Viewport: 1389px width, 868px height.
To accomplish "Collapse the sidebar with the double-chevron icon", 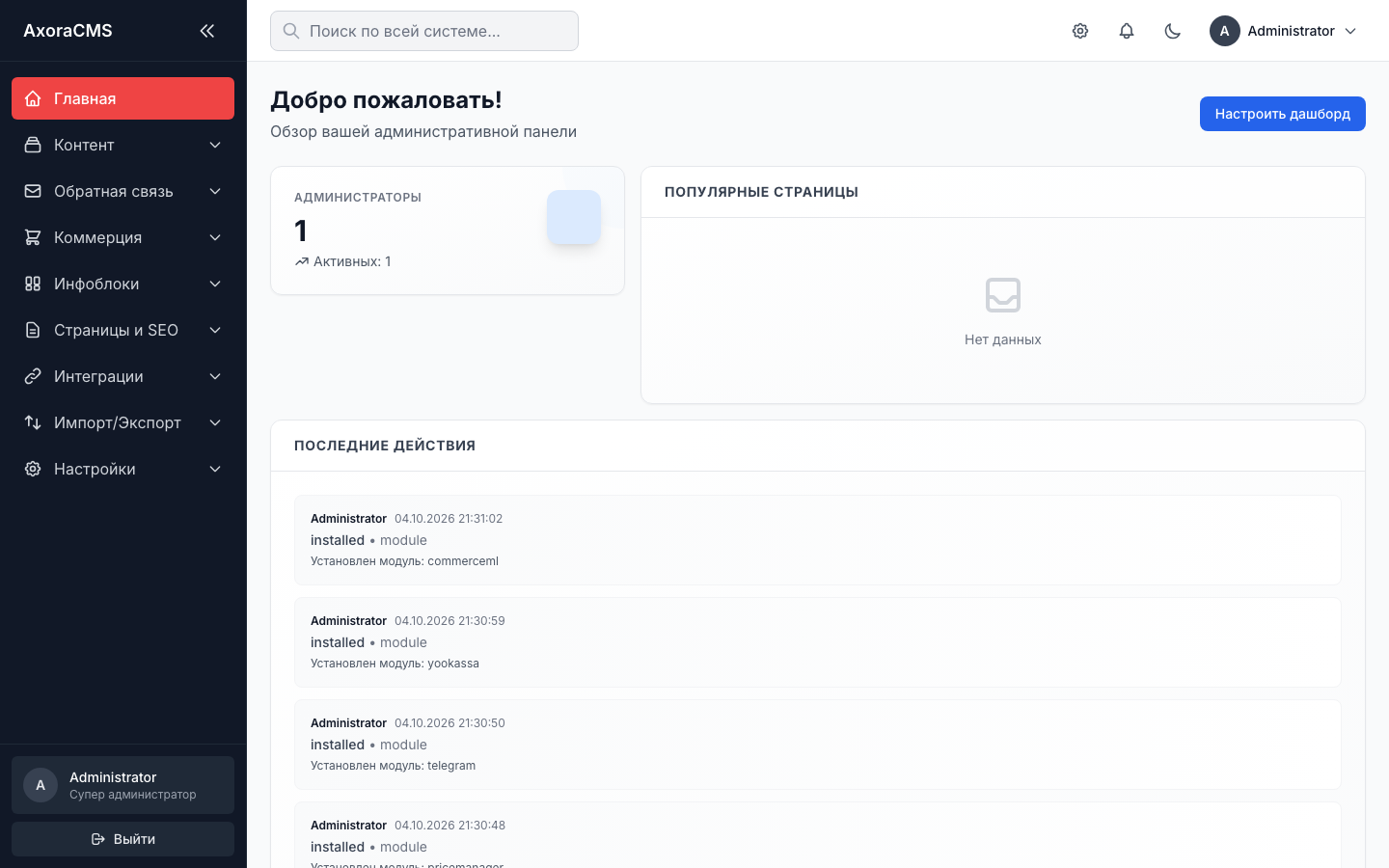I will pos(207,31).
